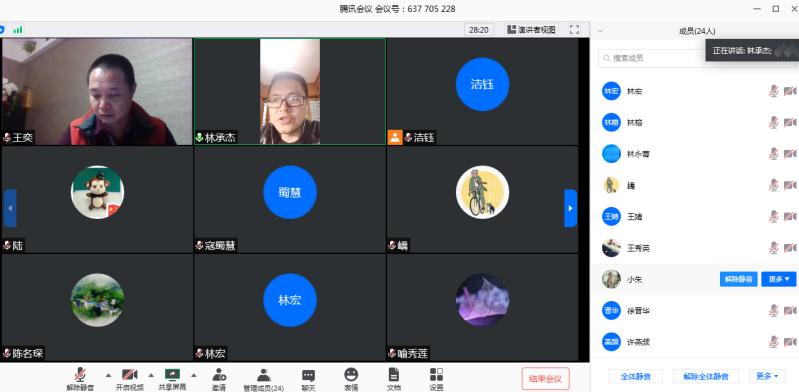Select 林承杰 speaking video tile
Viewport: 799px width, 392px height.
[x=290, y=92]
